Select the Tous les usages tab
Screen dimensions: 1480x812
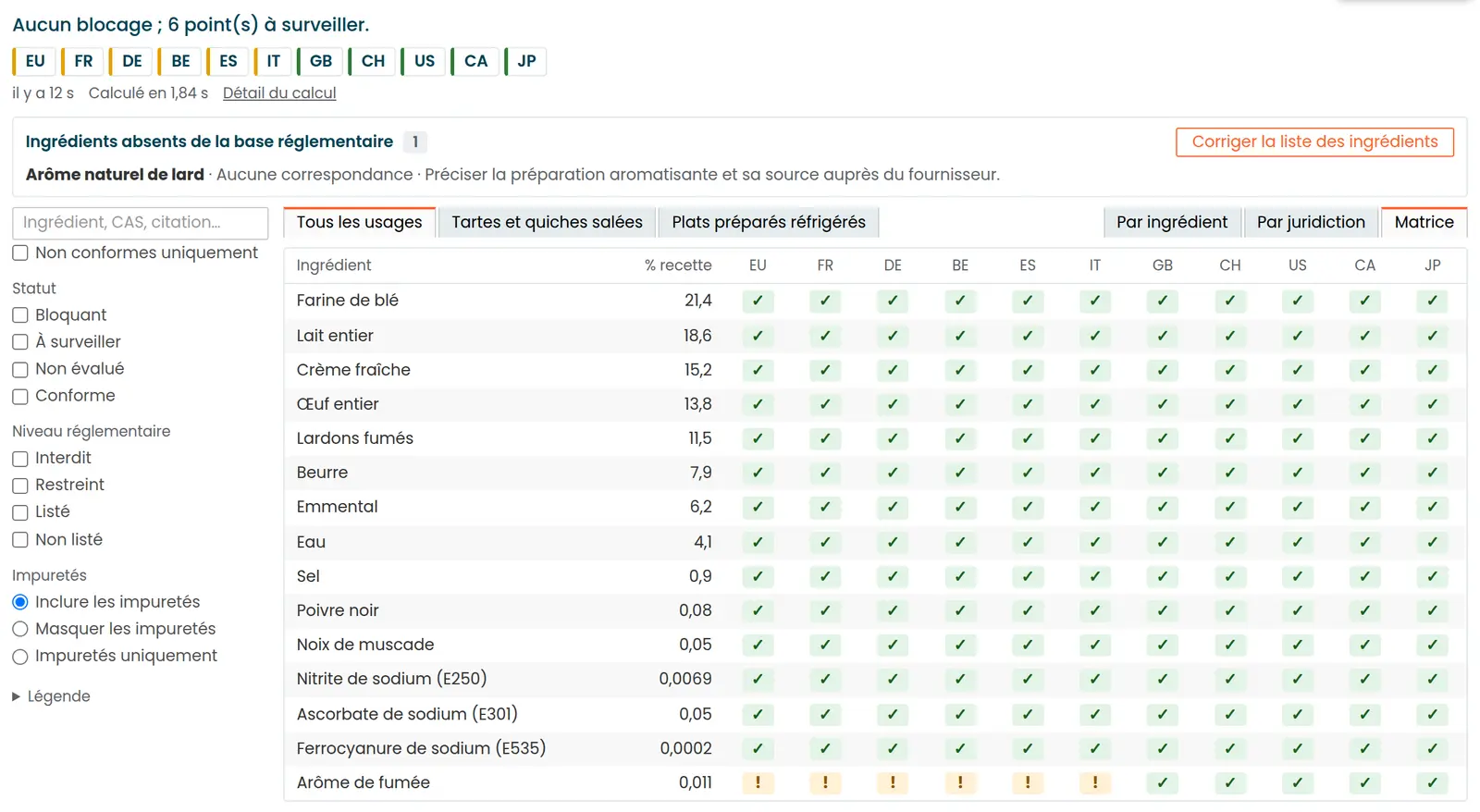(359, 222)
